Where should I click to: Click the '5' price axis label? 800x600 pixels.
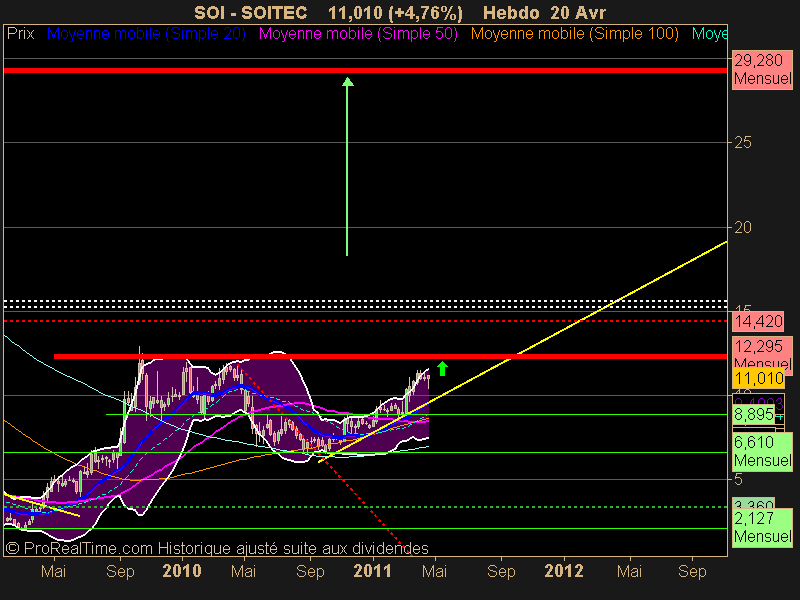[738, 480]
